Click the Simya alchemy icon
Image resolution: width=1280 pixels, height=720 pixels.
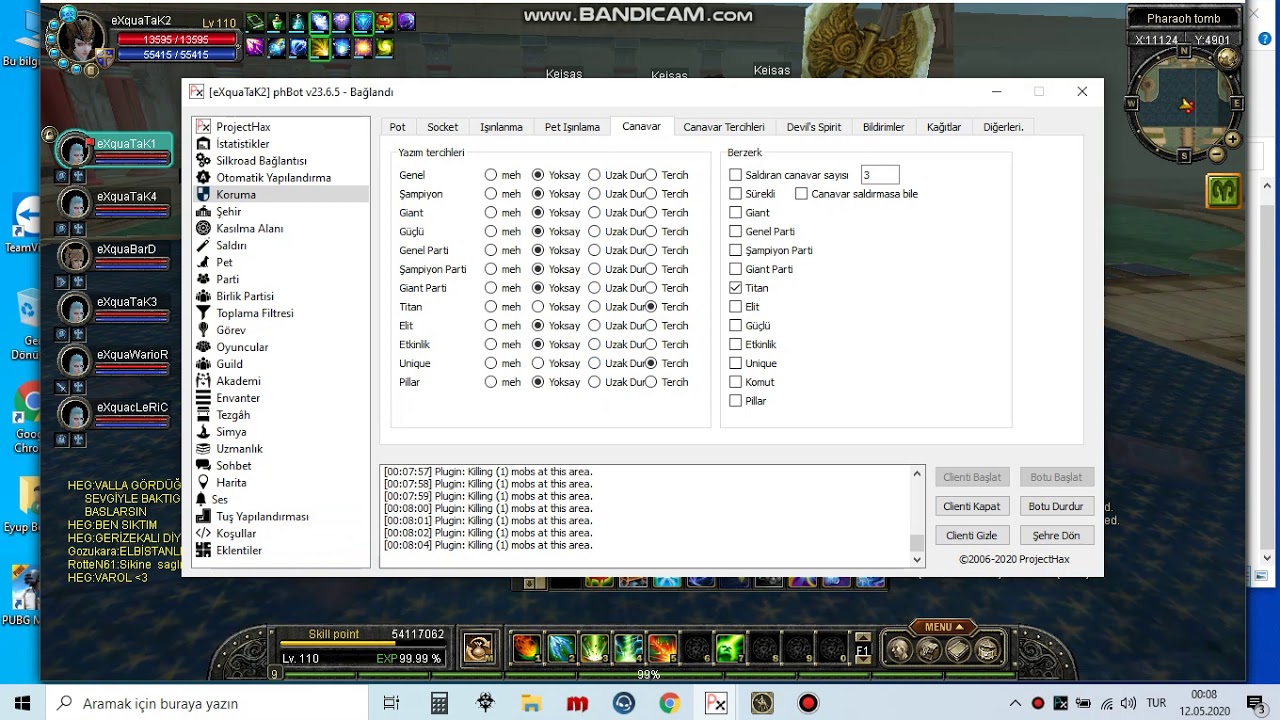click(204, 432)
